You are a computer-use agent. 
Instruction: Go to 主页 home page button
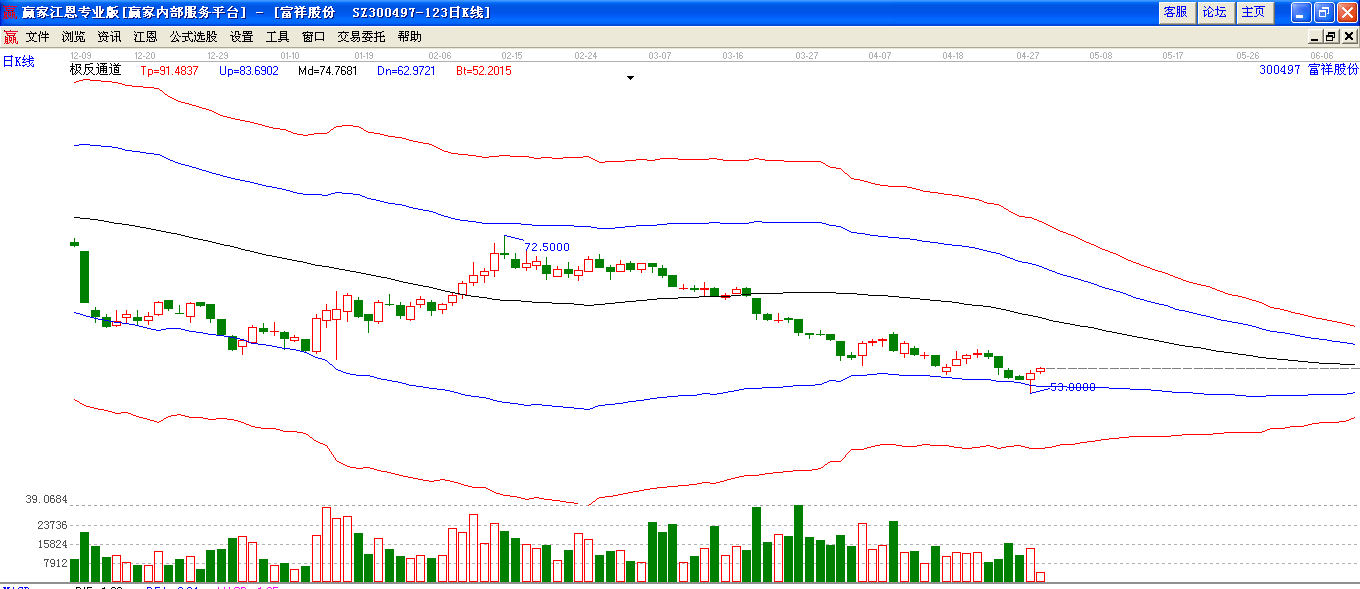pos(1253,12)
